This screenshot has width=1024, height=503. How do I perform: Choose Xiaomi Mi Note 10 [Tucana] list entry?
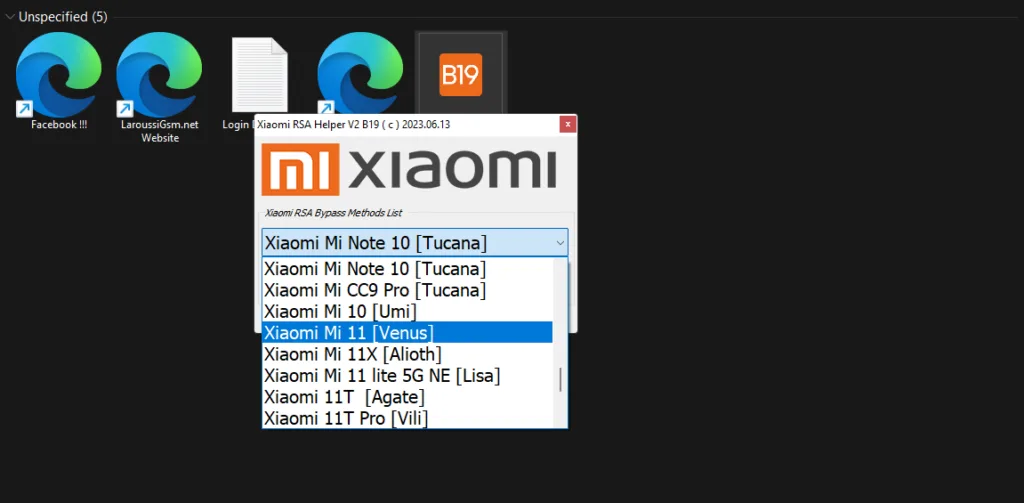point(408,268)
